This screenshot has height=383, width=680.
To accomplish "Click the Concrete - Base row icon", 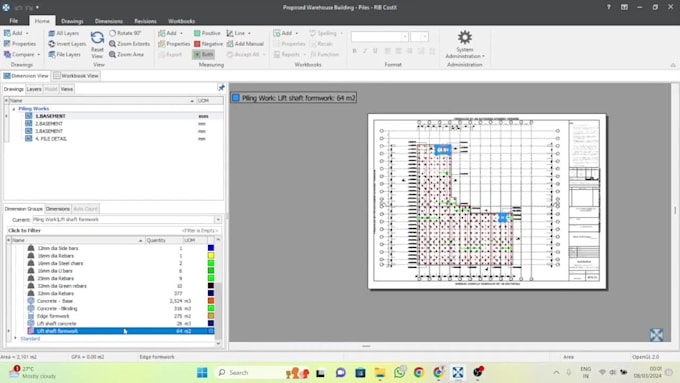I will coord(31,301).
